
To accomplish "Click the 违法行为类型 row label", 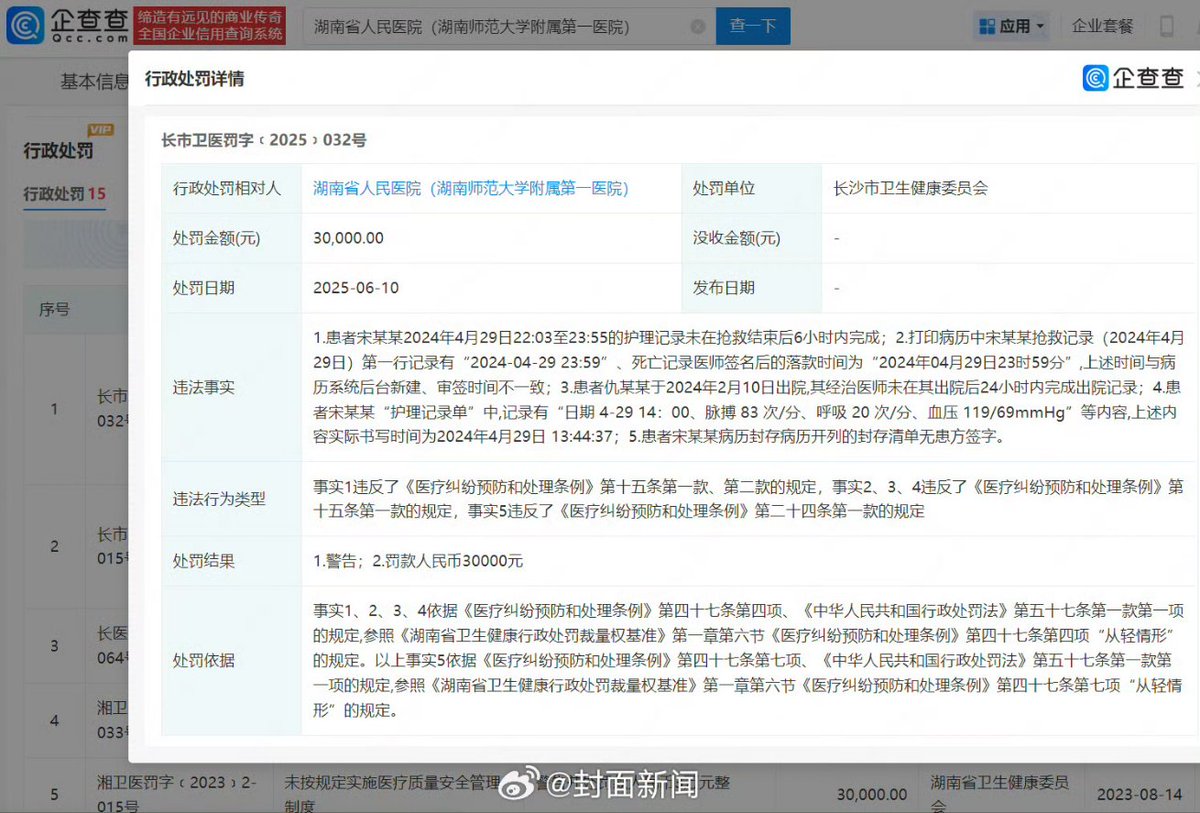I will tap(220, 498).
